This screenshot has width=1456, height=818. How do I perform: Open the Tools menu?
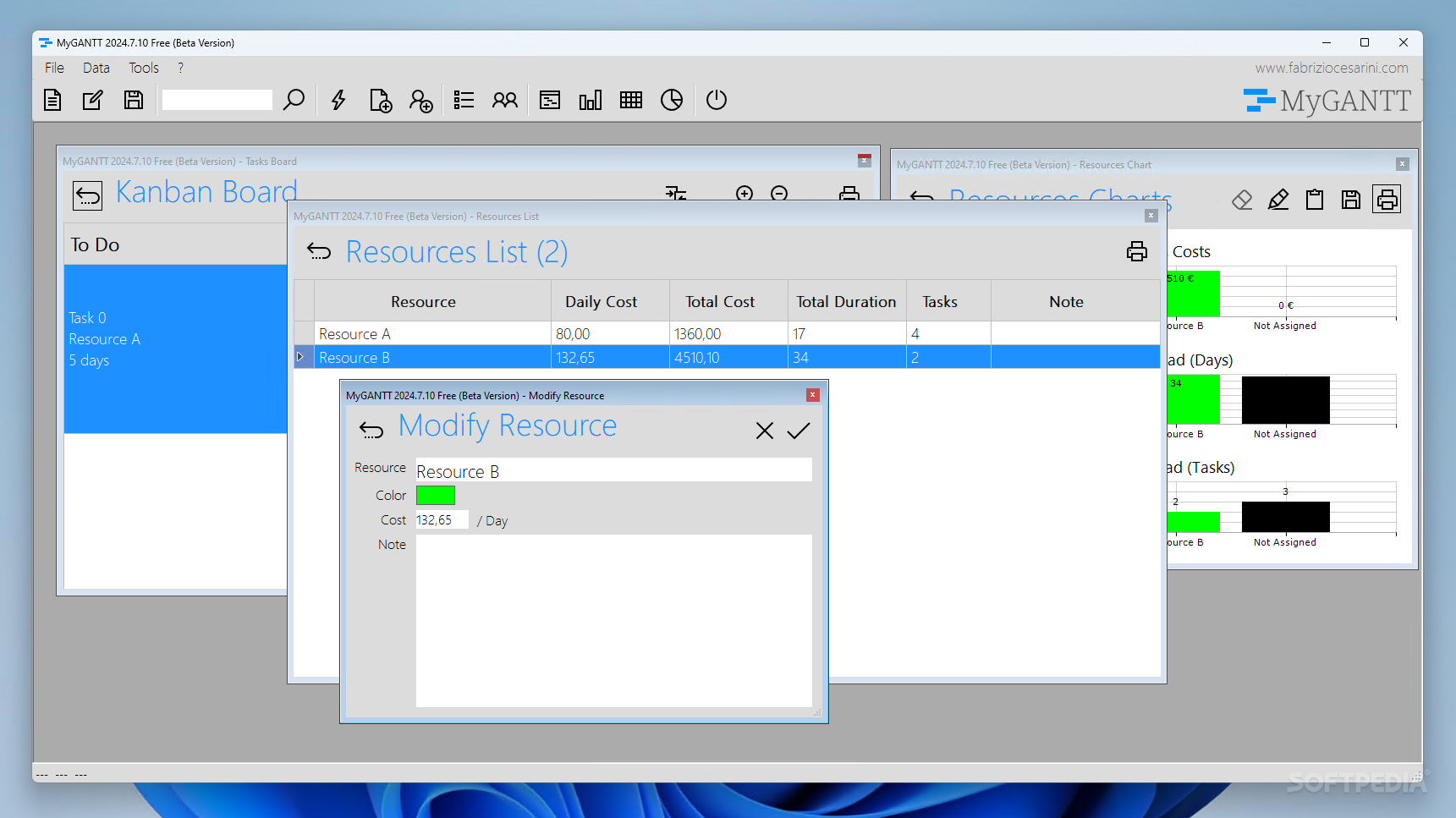(144, 68)
